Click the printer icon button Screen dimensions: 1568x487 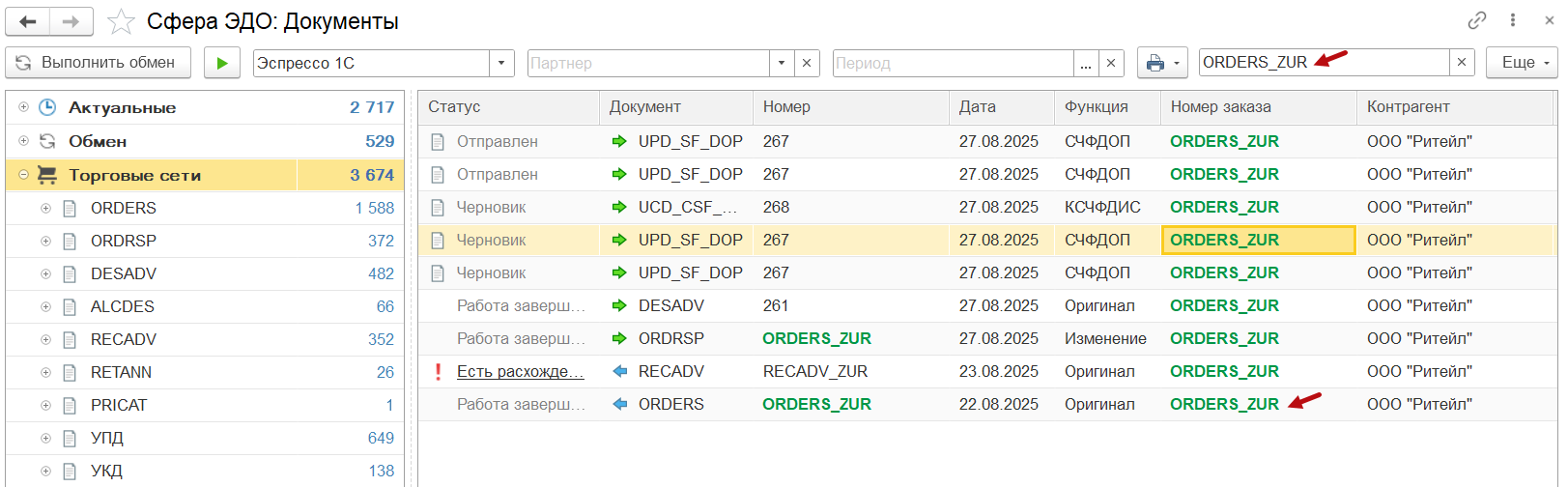[1155, 63]
